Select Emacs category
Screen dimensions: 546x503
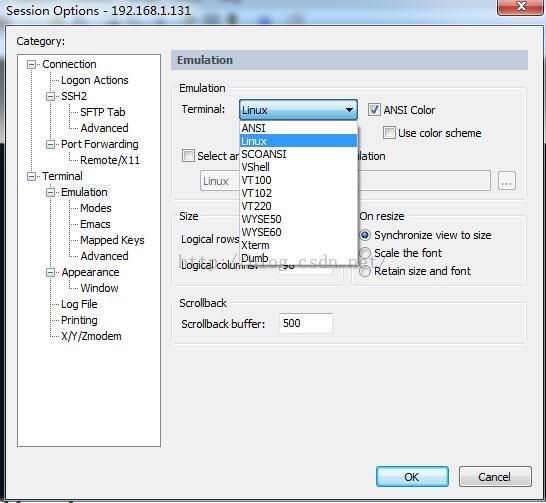pos(95,225)
